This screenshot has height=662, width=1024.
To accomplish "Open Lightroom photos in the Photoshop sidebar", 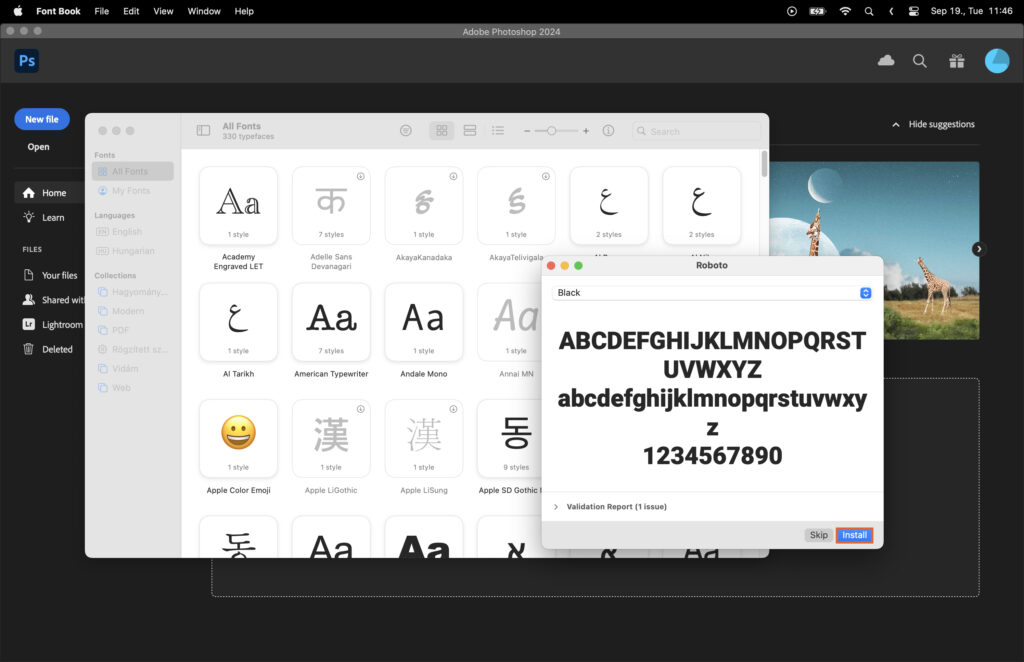I will (55, 324).
